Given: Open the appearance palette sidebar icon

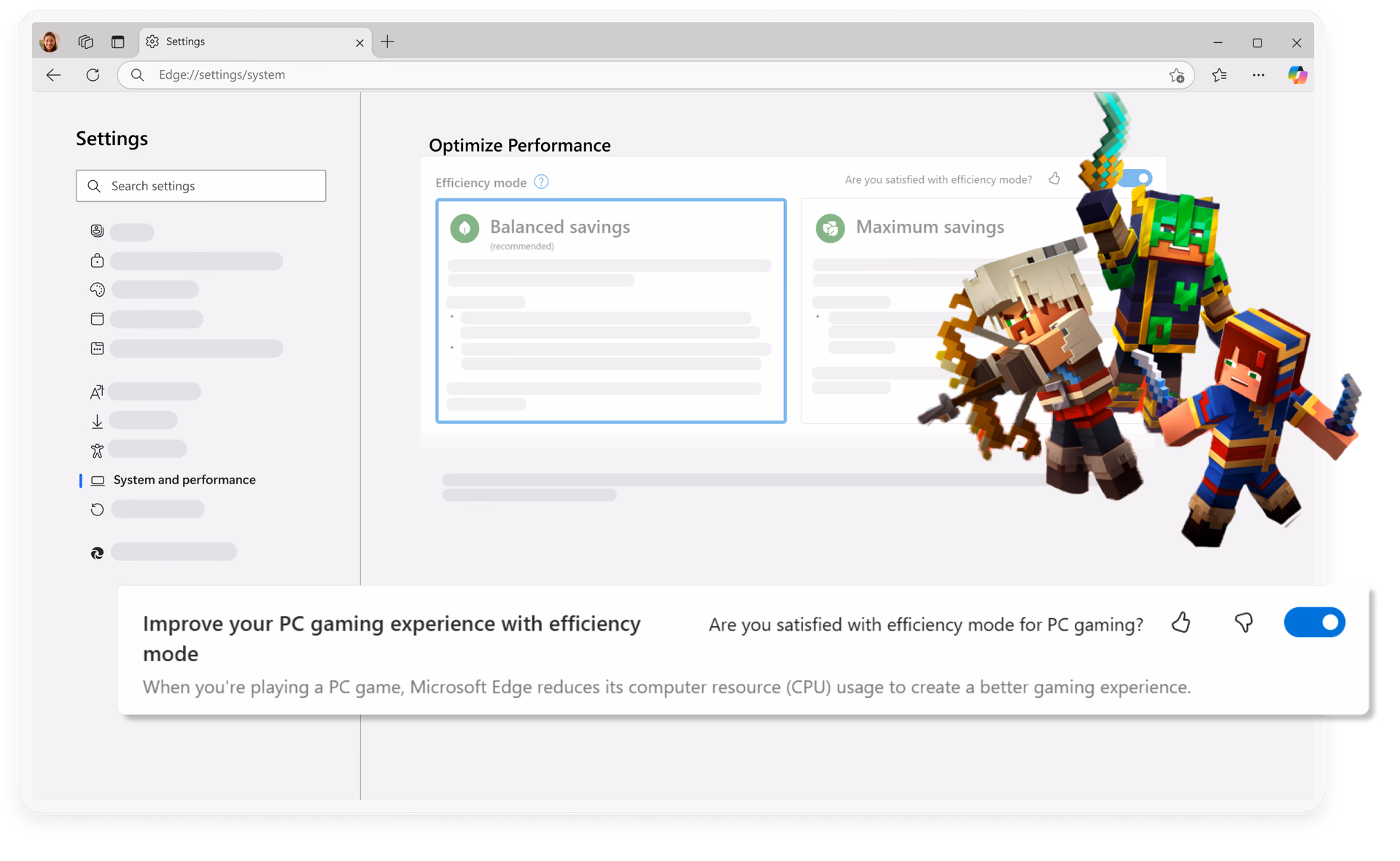Looking at the screenshot, I should click(97, 289).
